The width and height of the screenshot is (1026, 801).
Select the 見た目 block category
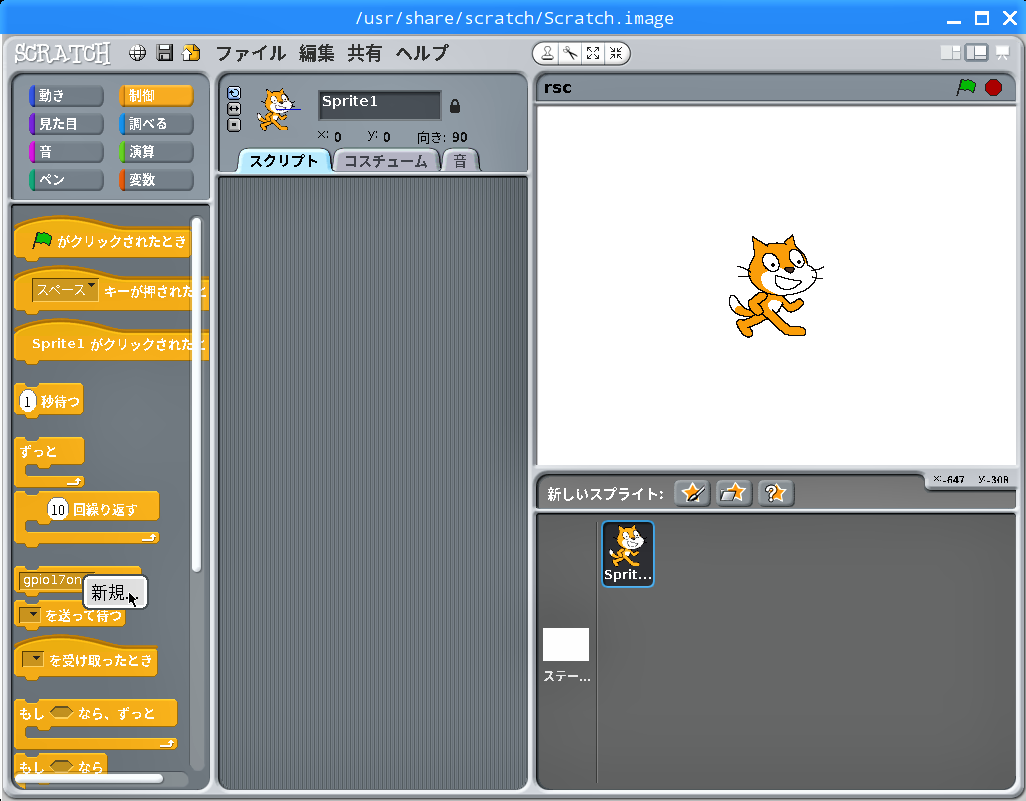coord(66,124)
